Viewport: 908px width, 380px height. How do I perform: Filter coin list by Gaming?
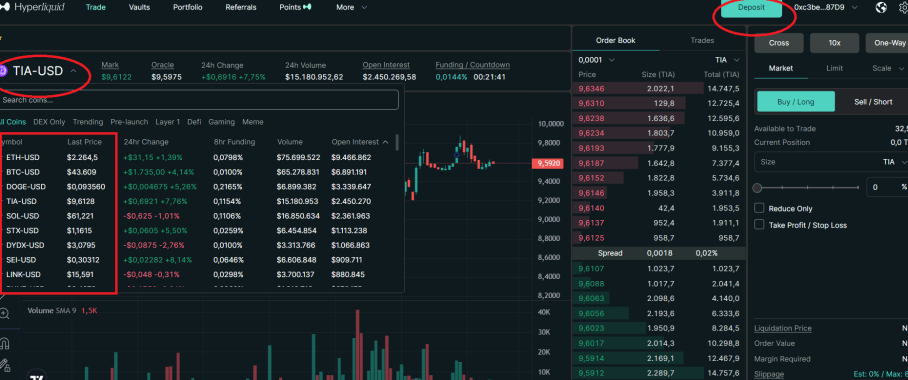coord(221,122)
